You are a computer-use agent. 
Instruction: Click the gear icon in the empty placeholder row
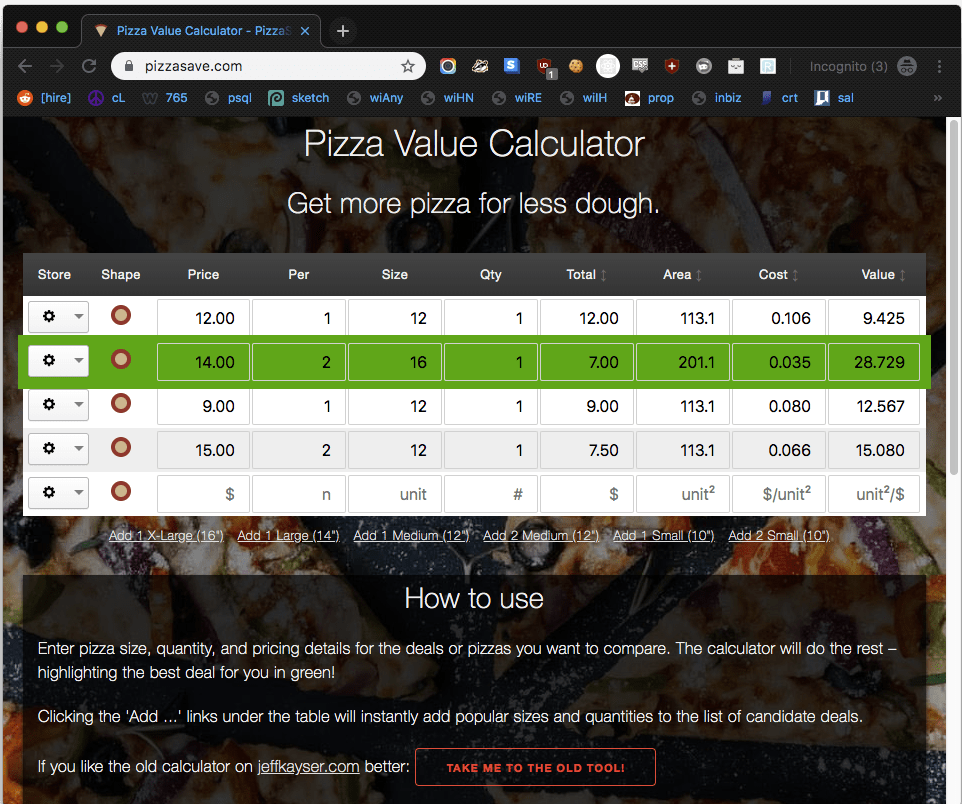pos(49,492)
